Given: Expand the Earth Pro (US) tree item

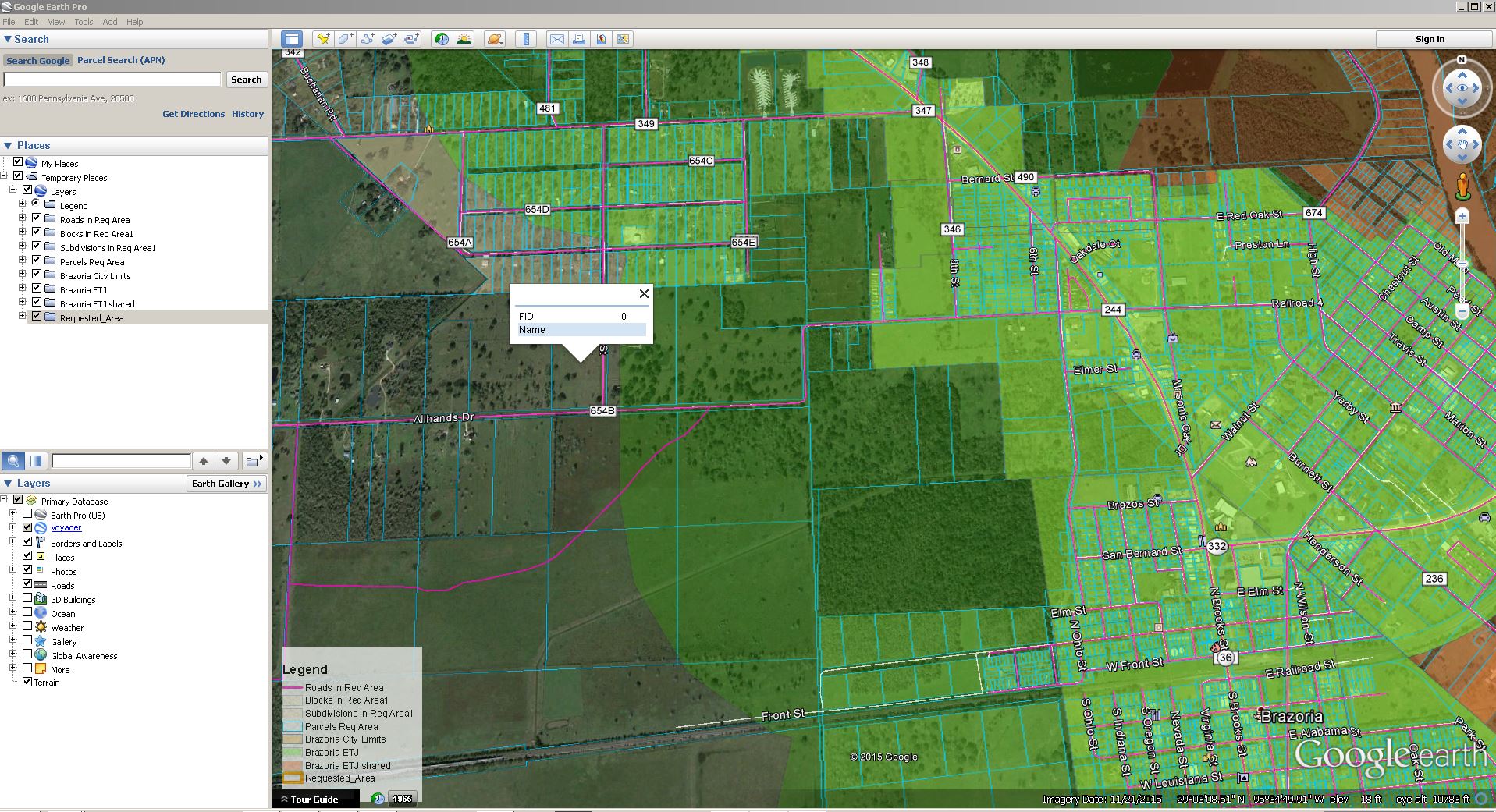Looking at the screenshot, I should pyautogui.click(x=12, y=514).
